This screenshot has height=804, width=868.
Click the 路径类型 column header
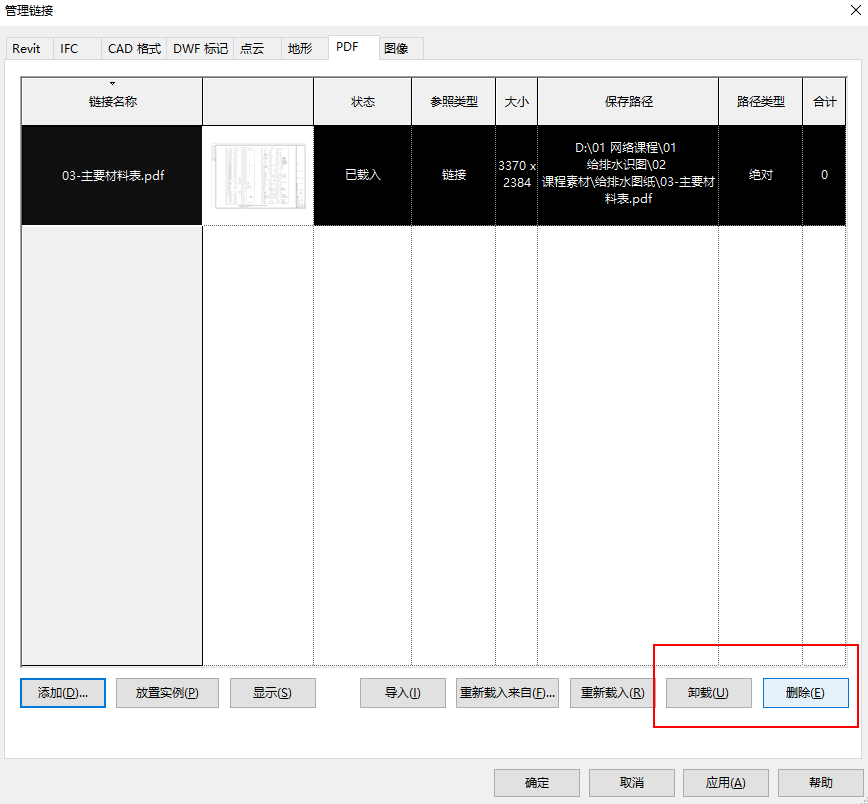tap(761, 101)
